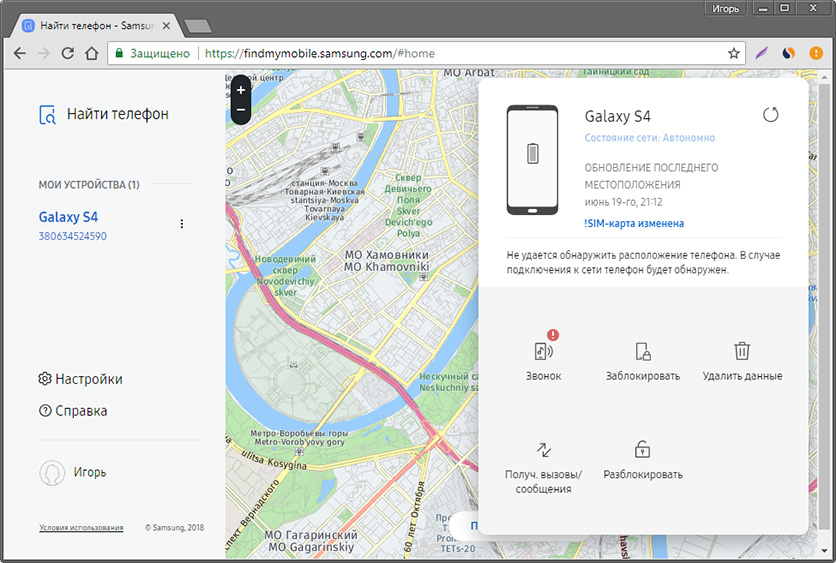
Task: Bookmark this page with the star
Action: [x=734, y=53]
